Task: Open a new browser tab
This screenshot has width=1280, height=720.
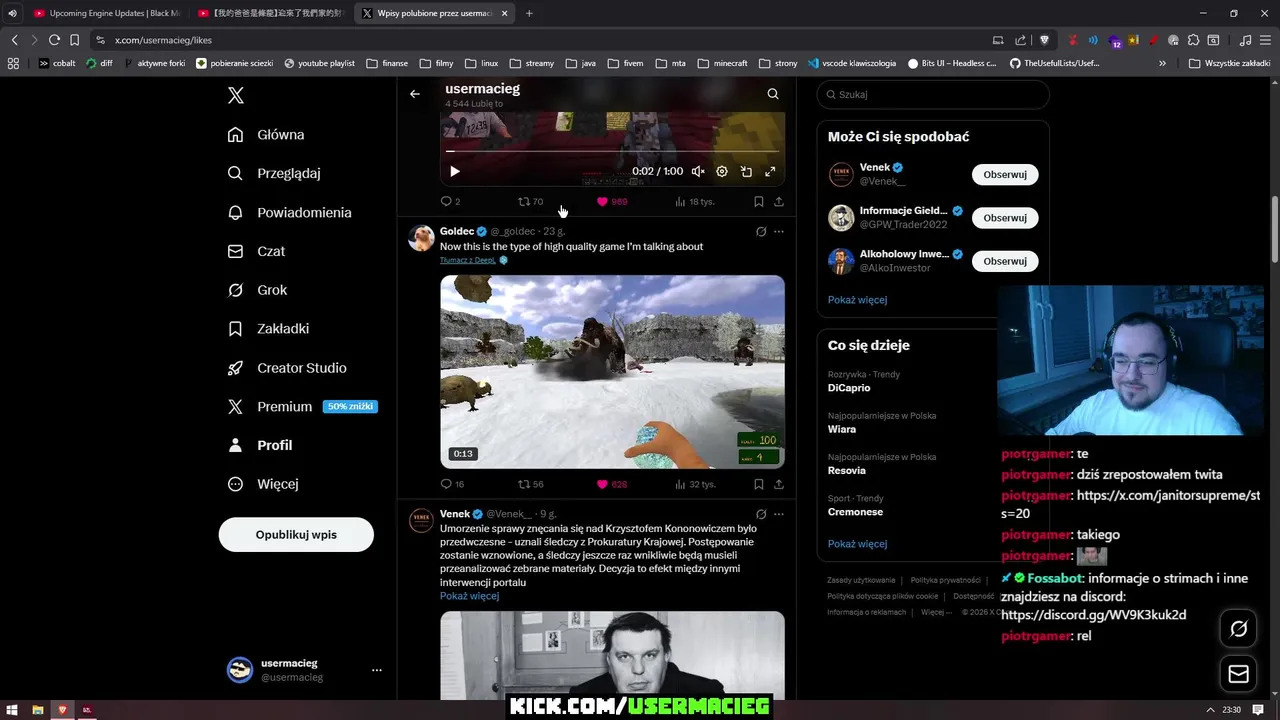Action: tap(529, 13)
